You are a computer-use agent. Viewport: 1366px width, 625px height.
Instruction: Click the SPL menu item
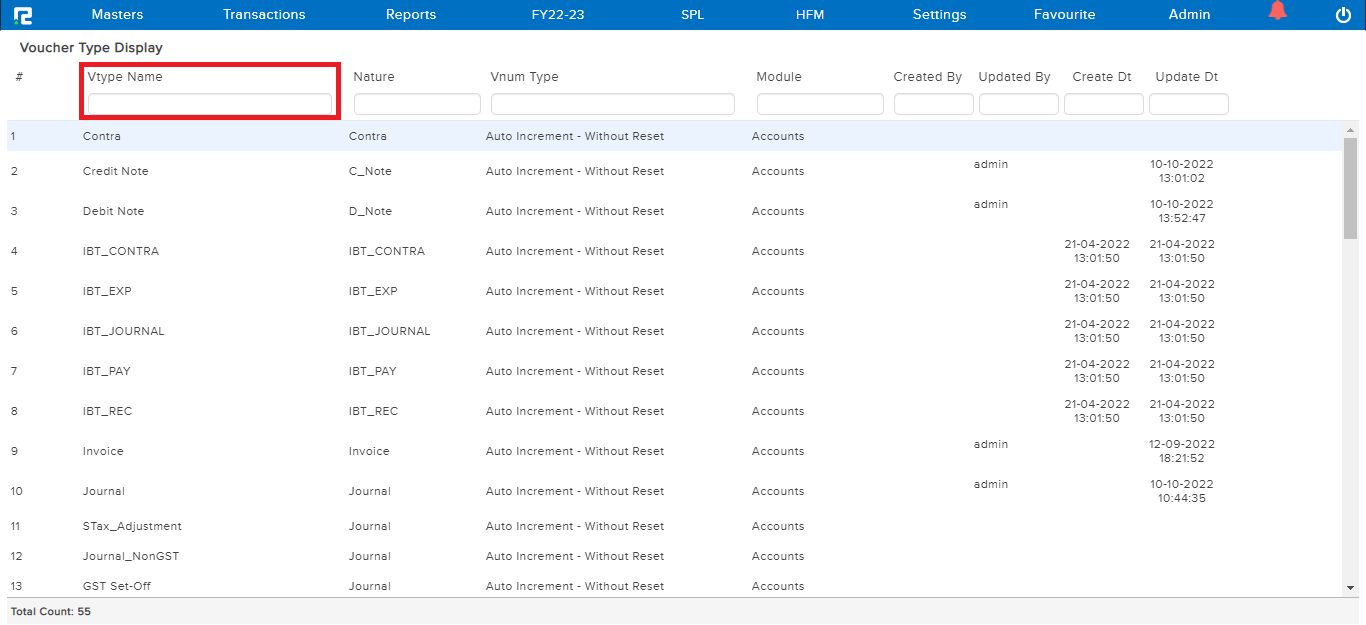[692, 14]
